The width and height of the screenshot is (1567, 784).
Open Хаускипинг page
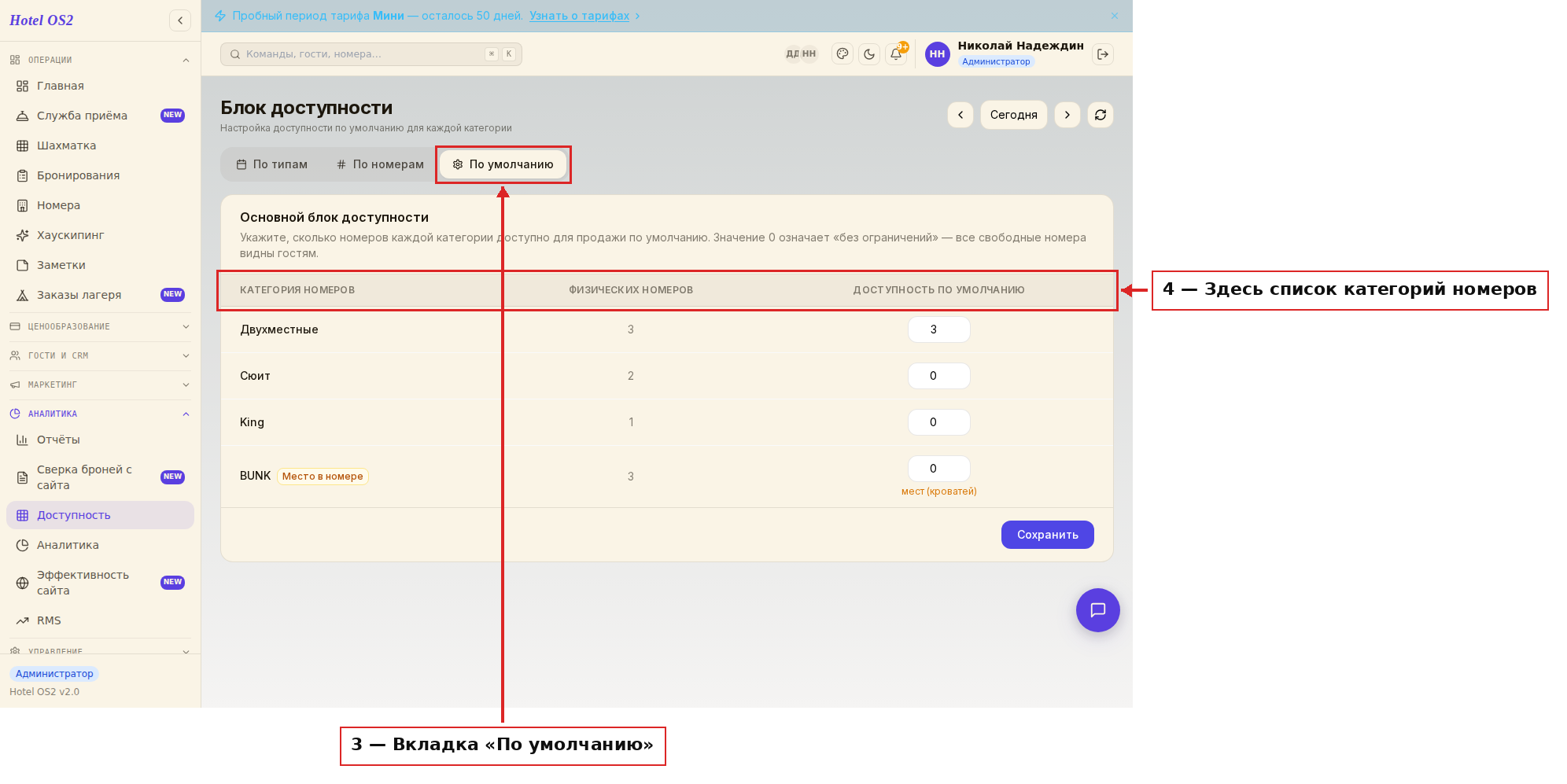click(100, 235)
